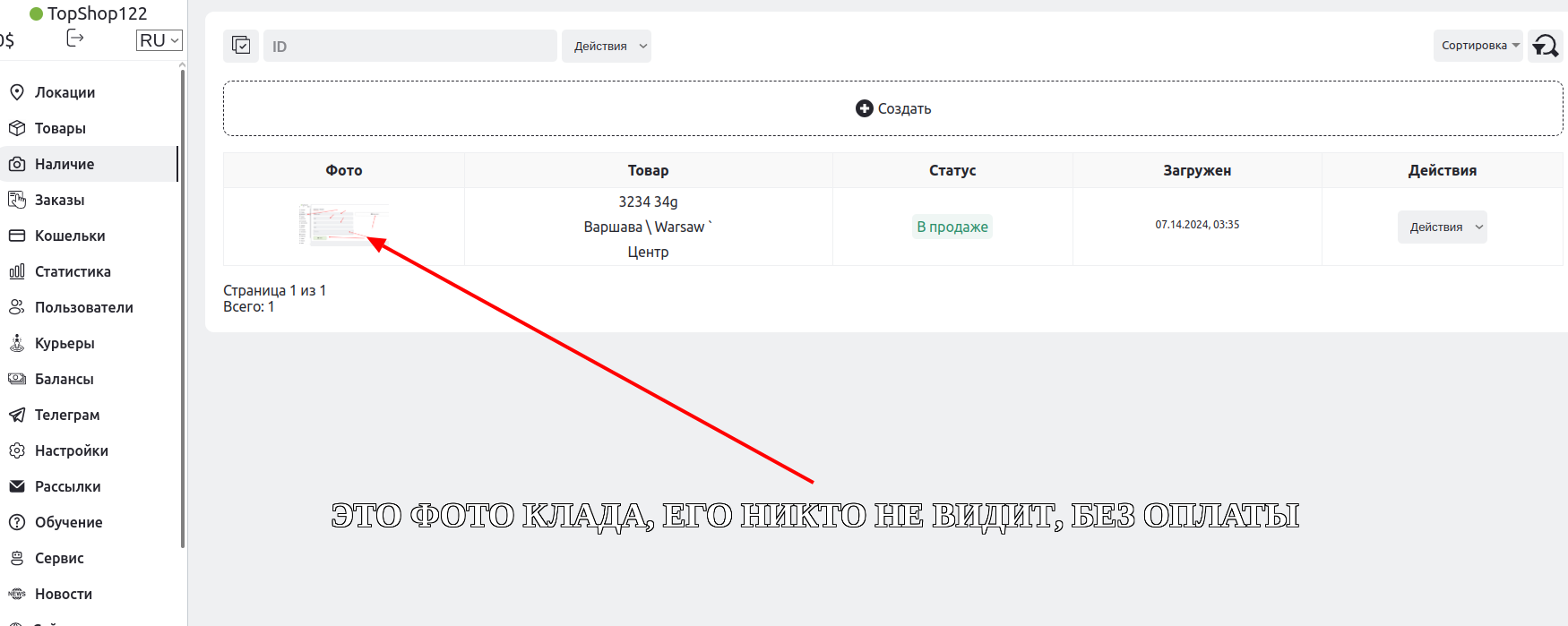This screenshot has width=1568, height=626.
Task: Click the Заказы sidebar icon
Action: coord(16,200)
